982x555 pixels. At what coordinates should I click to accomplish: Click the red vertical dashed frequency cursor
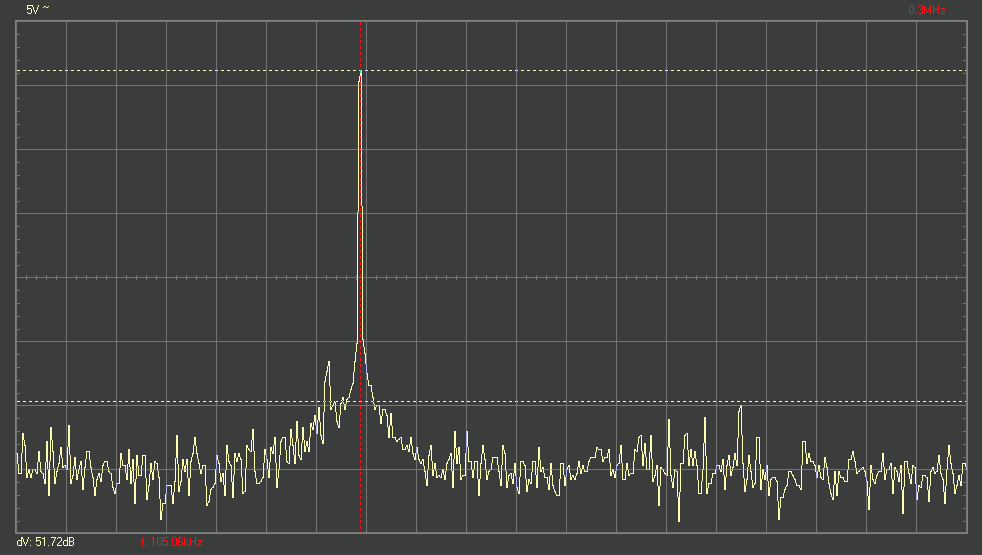[360, 200]
